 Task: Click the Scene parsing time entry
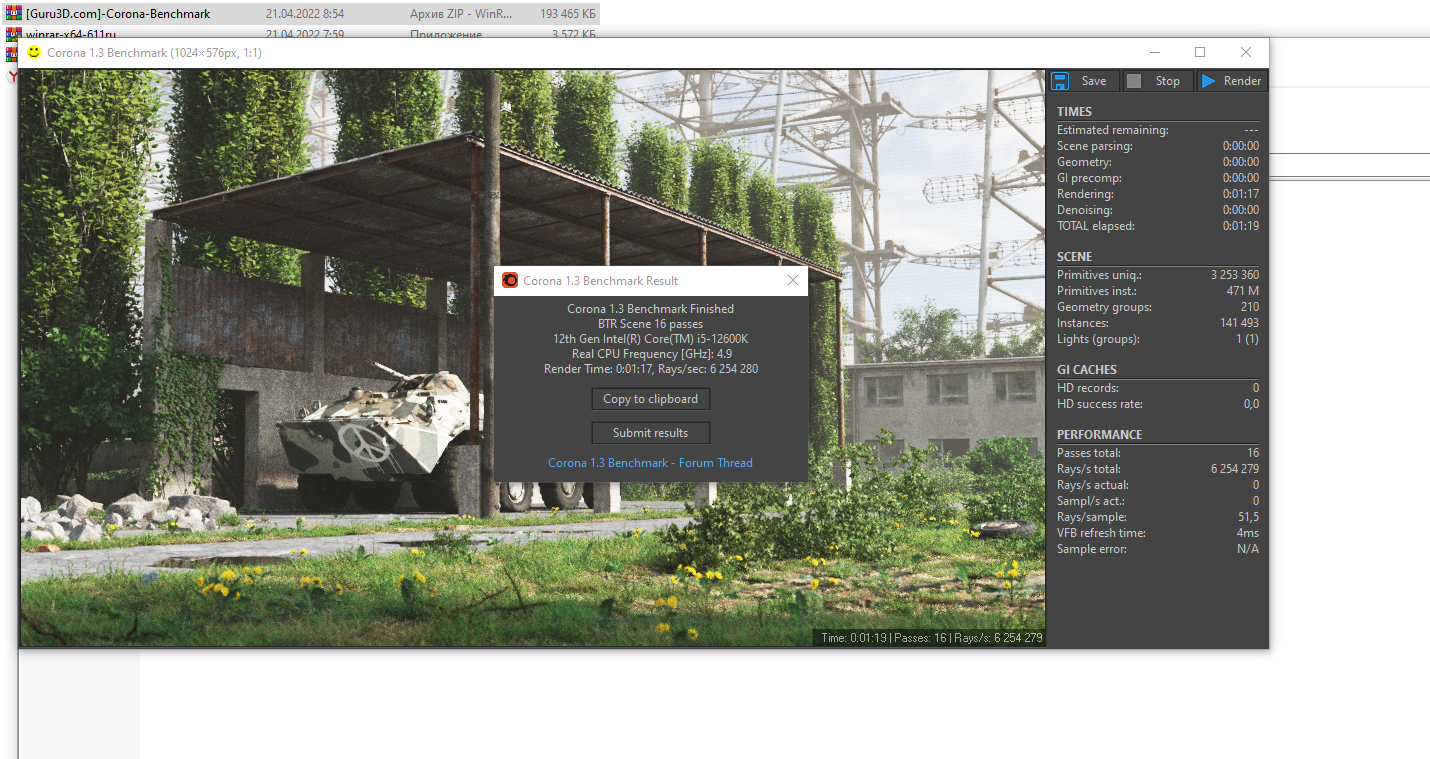tap(1158, 146)
